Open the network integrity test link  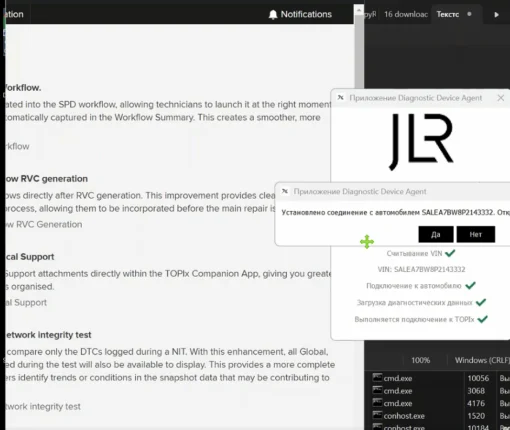coord(43,406)
